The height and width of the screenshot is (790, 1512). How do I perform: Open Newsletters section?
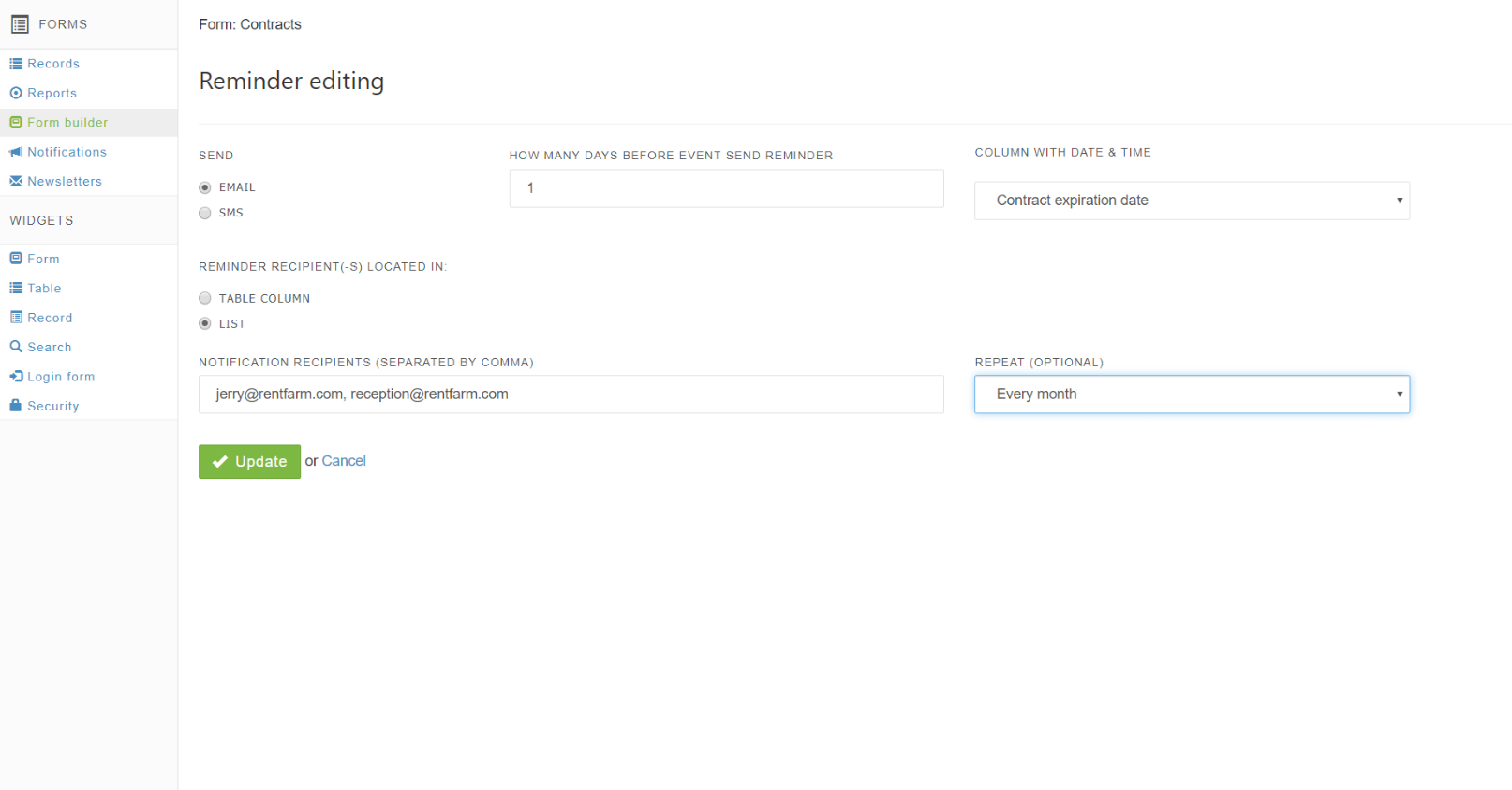click(65, 182)
